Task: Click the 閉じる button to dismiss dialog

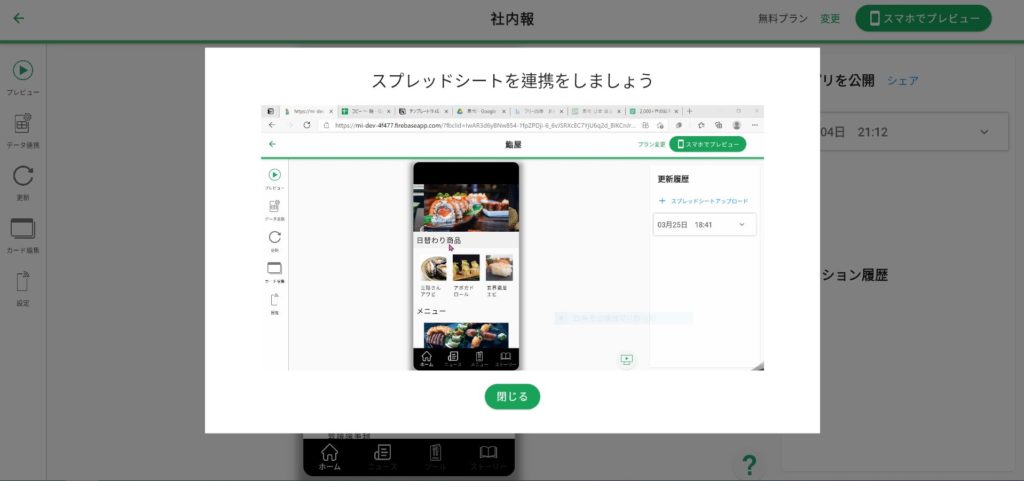Action: tap(512, 396)
